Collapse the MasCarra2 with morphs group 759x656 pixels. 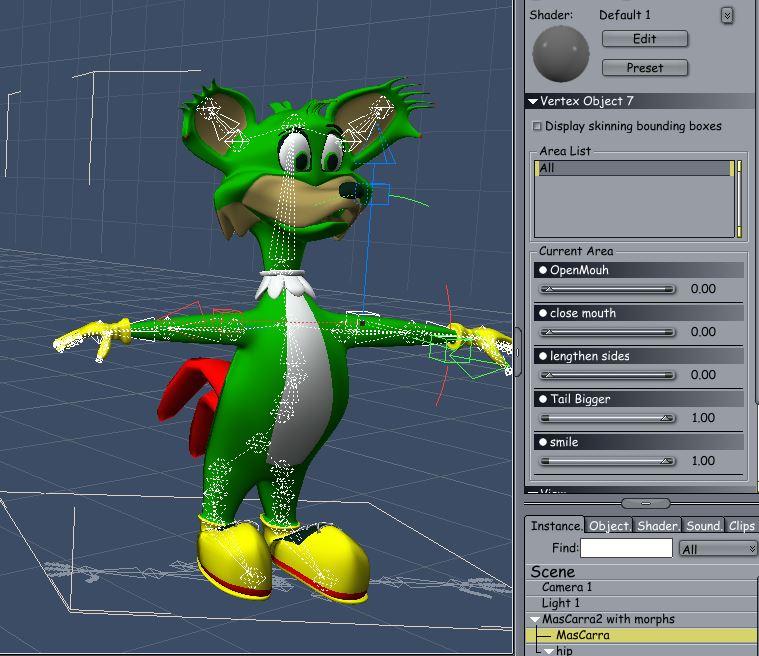tap(534, 619)
